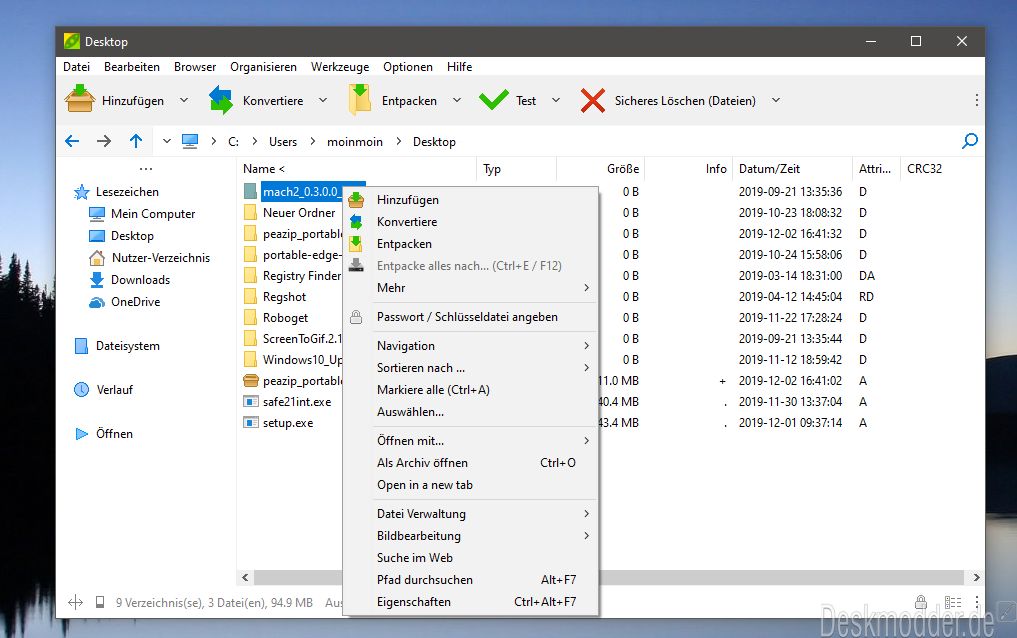Expand Datei Verwaltung submenu
This screenshot has height=638, width=1017.
pos(470,514)
